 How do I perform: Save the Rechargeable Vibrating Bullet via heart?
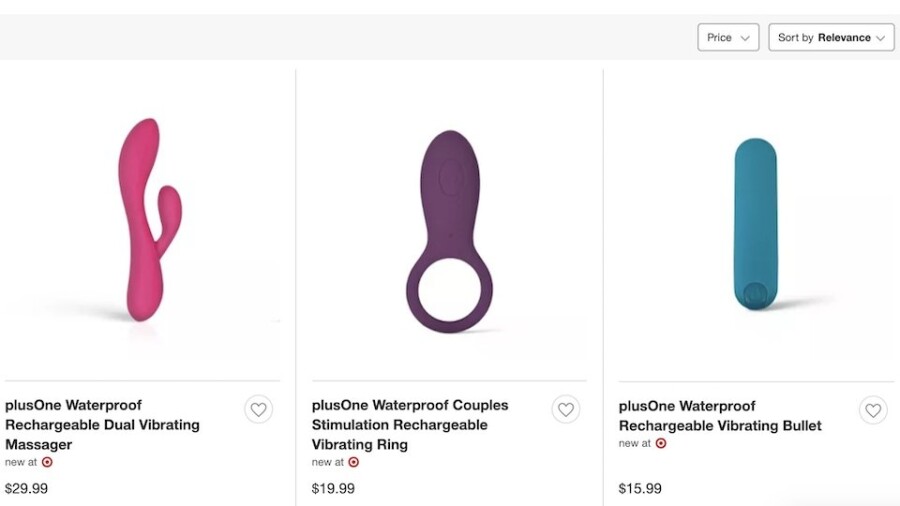click(872, 410)
